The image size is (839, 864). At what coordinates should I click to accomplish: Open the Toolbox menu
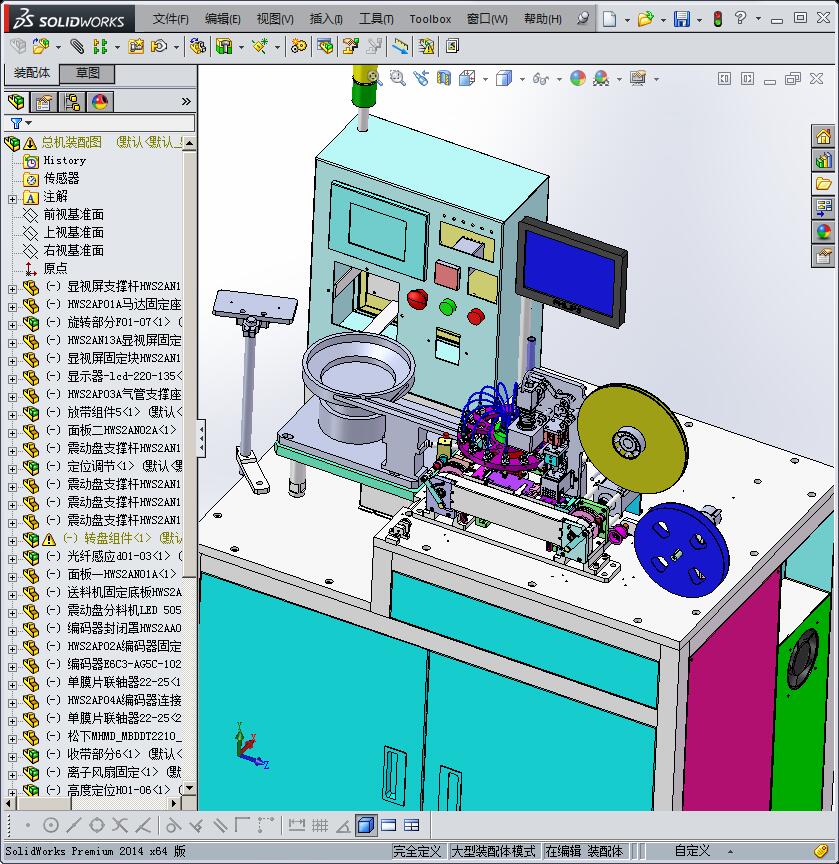pyautogui.click(x=430, y=19)
